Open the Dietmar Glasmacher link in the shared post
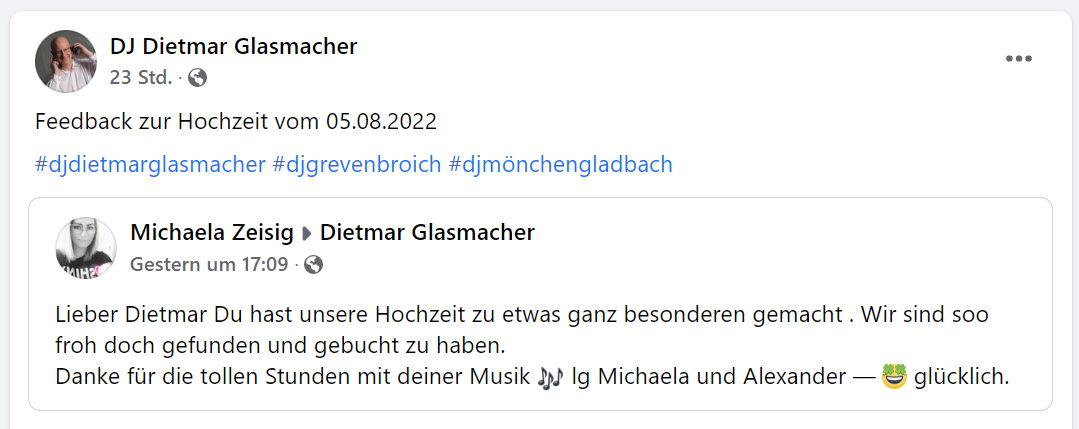Screen dimensions: 1079x429 pyautogui.click(x=427, y=233)
